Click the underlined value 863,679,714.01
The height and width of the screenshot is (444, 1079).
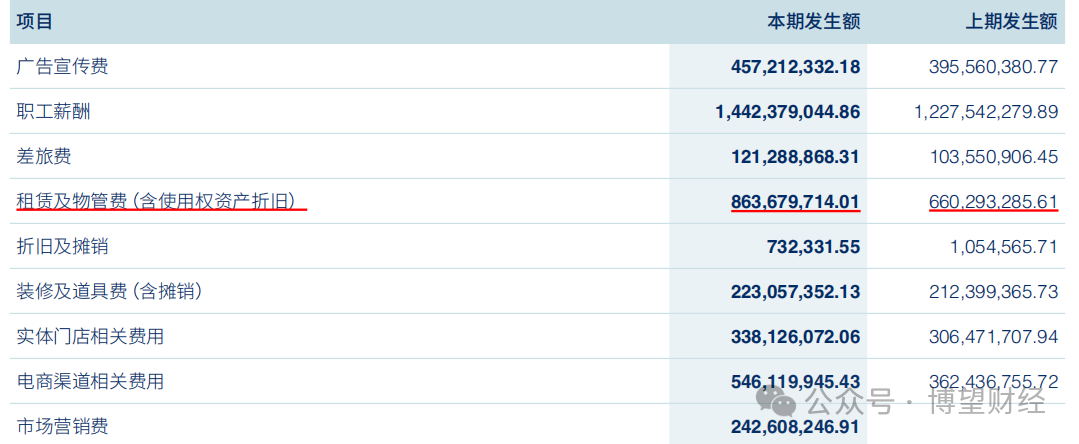795,202
